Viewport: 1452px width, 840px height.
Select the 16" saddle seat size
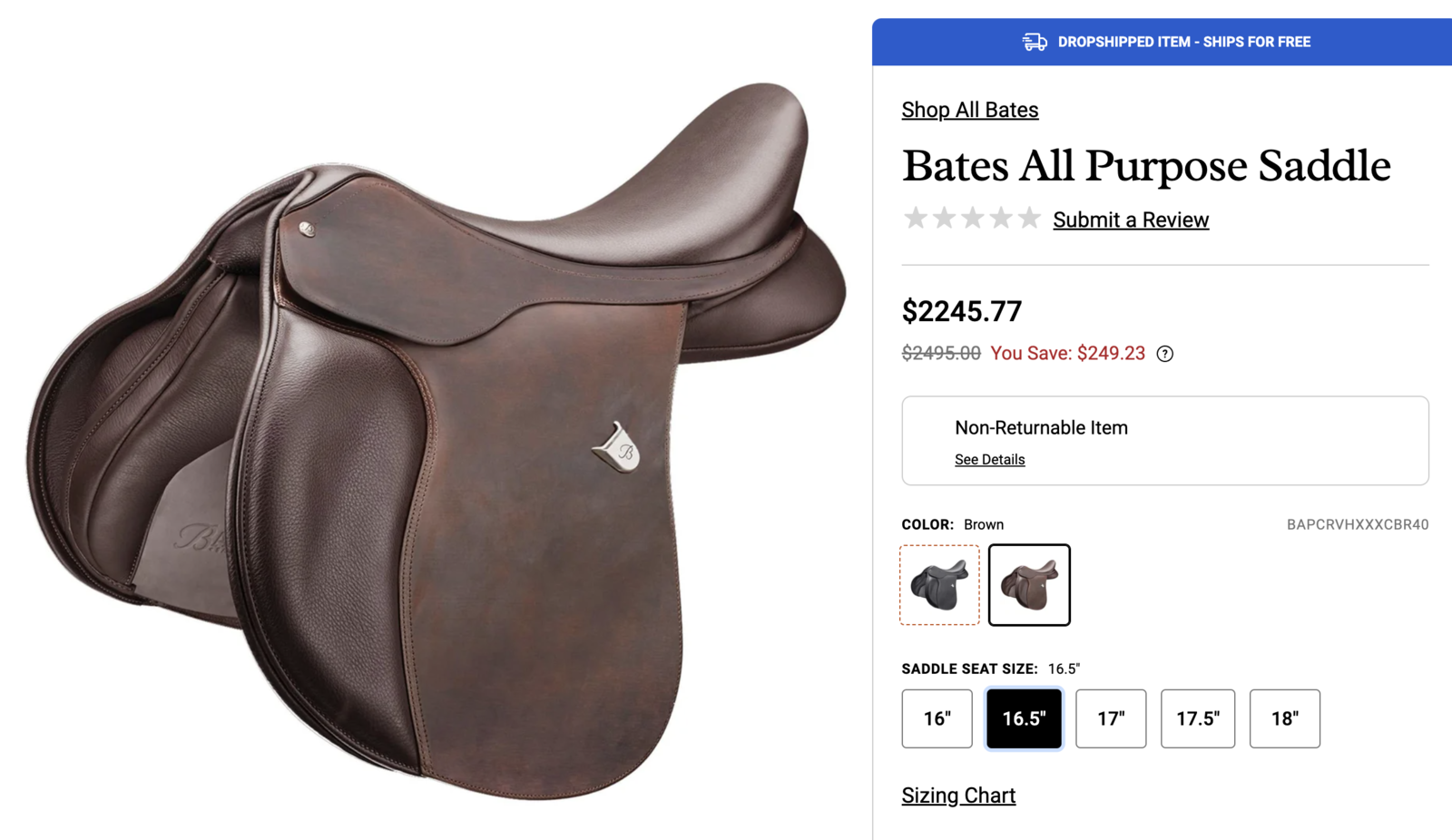[x=937, y=718]
